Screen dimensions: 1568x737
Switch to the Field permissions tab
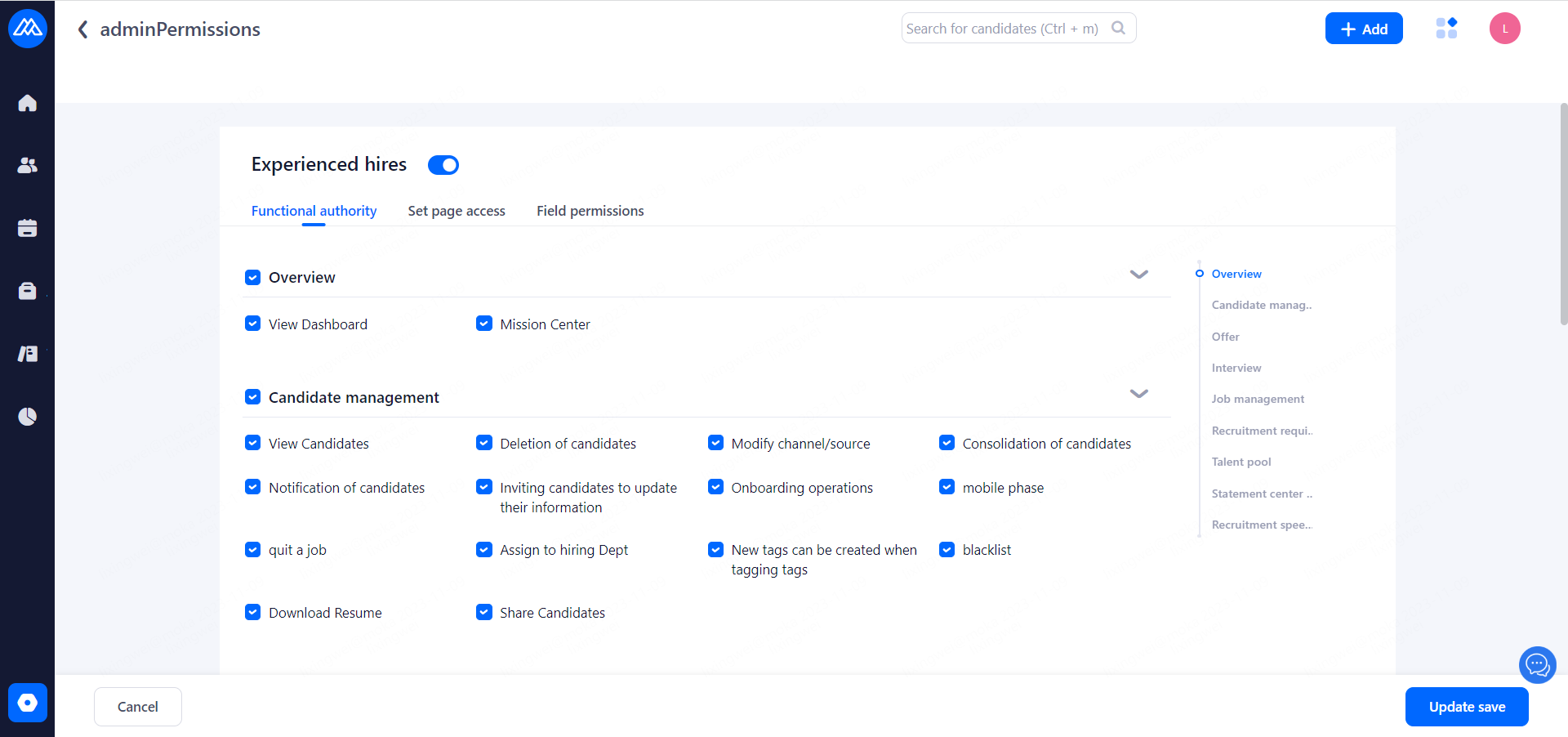tap(590, 211)
